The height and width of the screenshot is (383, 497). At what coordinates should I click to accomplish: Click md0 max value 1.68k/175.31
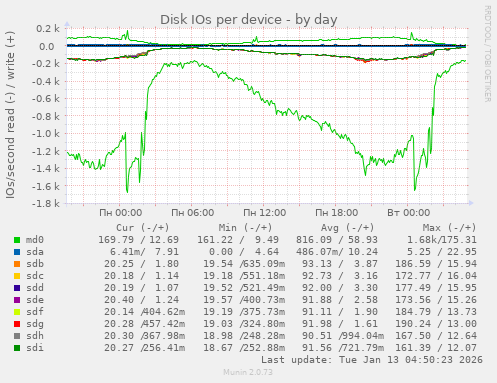(x=442, y=240)
